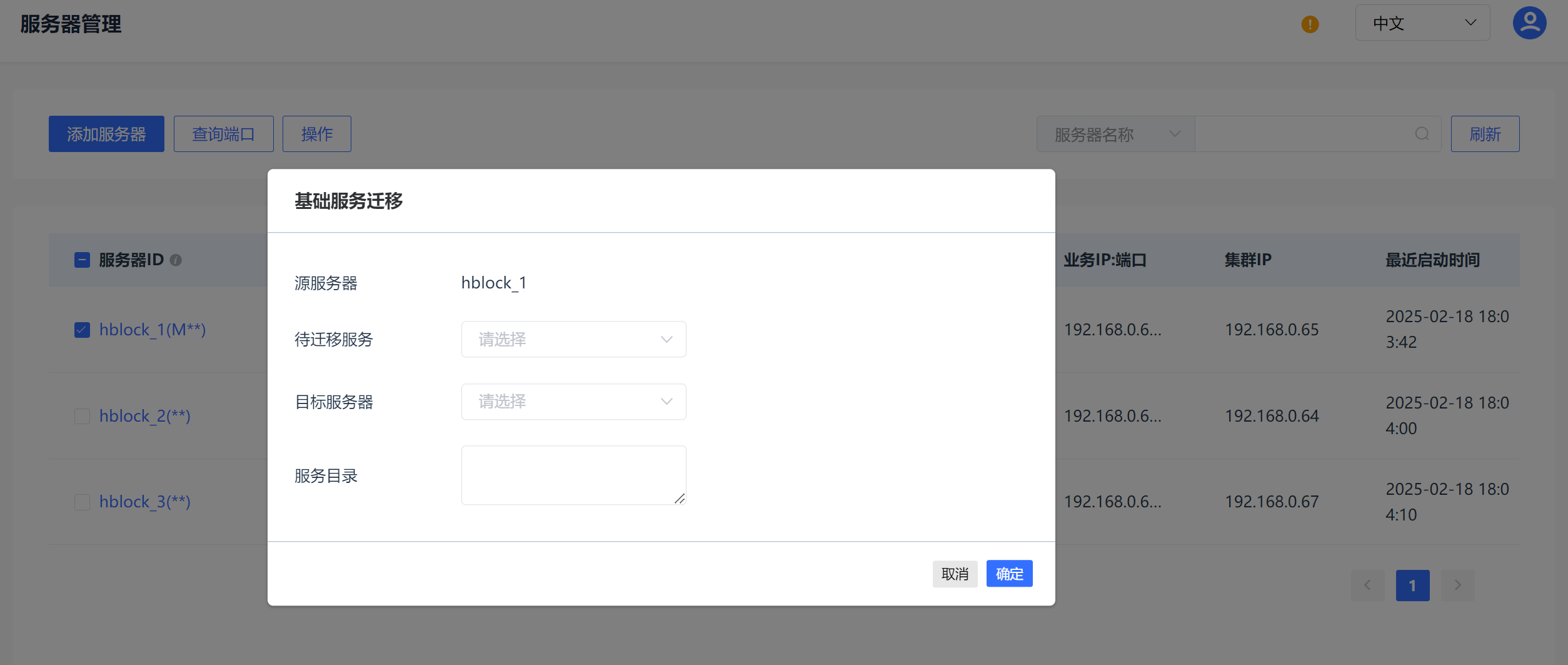Viewport: 1568px width, 665px height.
Task: Select page 1 in pagination
Action: 1412,586
